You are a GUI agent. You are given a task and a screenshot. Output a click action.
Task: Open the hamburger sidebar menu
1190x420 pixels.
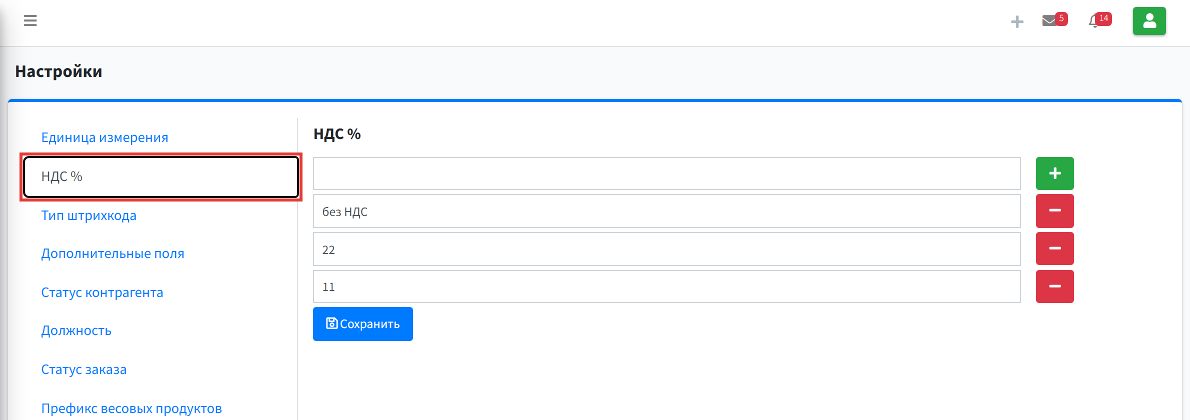click(x=30, y=21)
